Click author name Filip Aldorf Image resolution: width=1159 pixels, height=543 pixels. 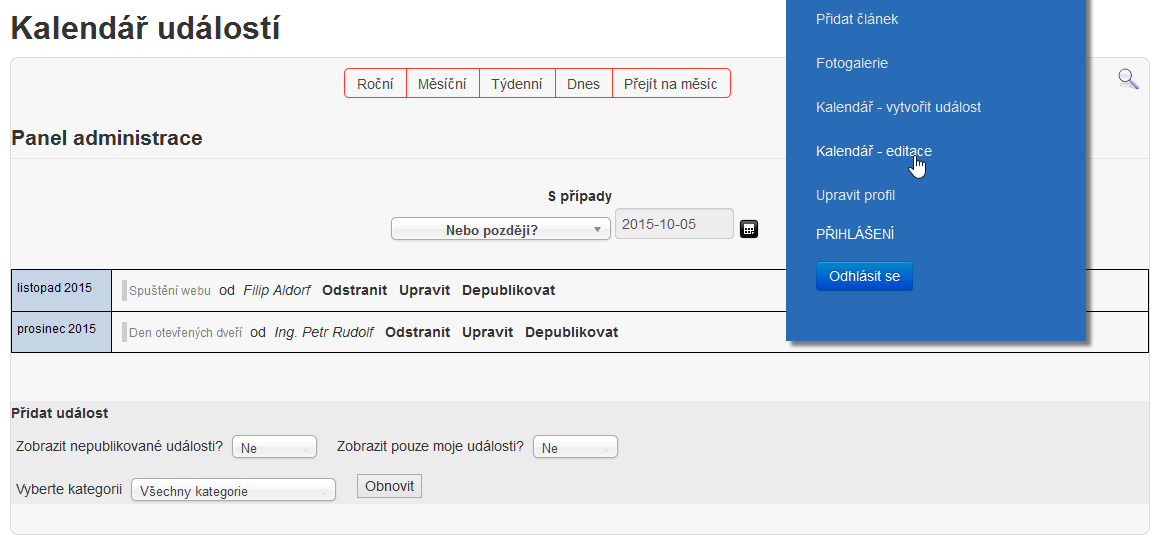277,290
